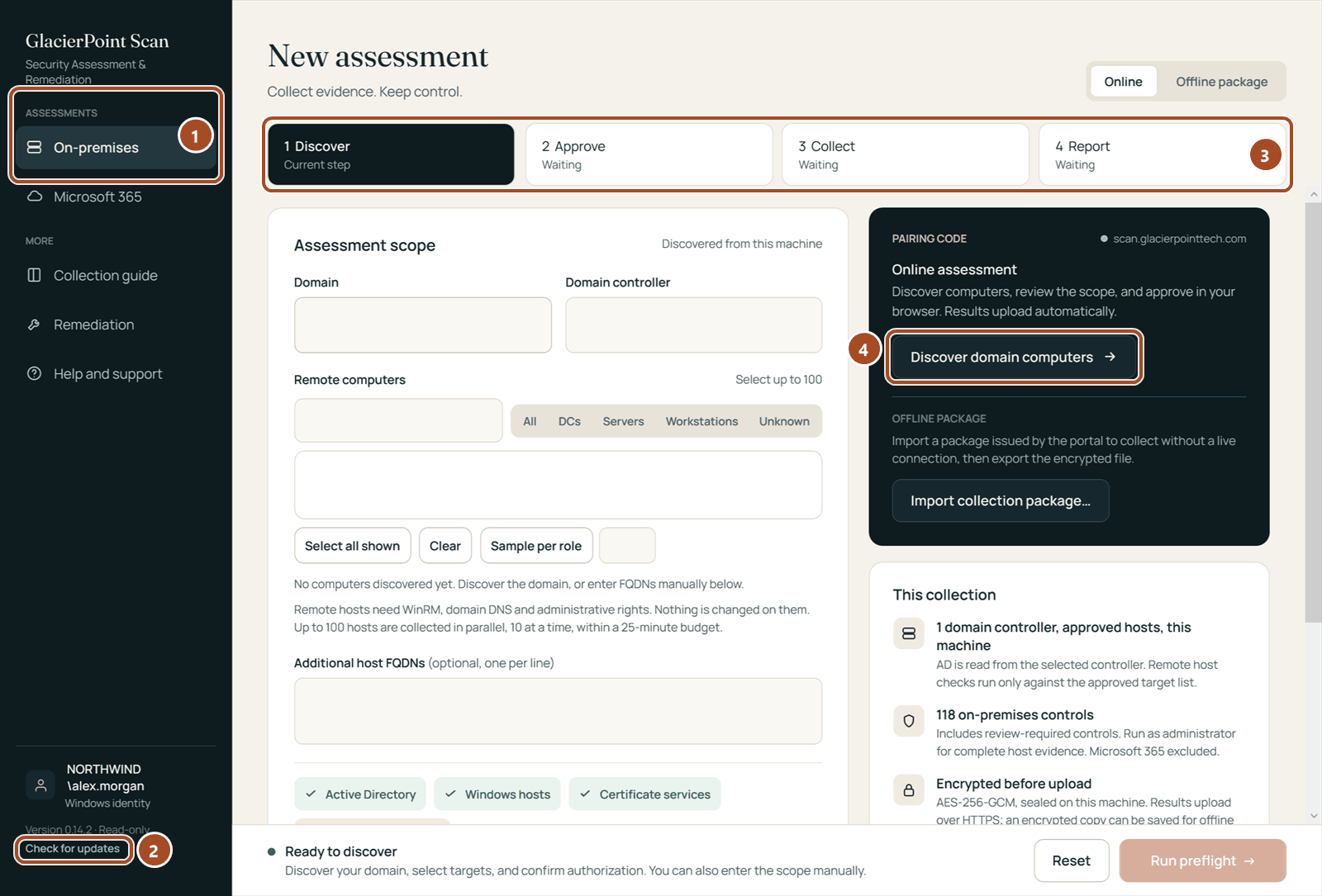1322x896 pixels.
Task: Toggle the Active Directory check
Action: (360, 794)
